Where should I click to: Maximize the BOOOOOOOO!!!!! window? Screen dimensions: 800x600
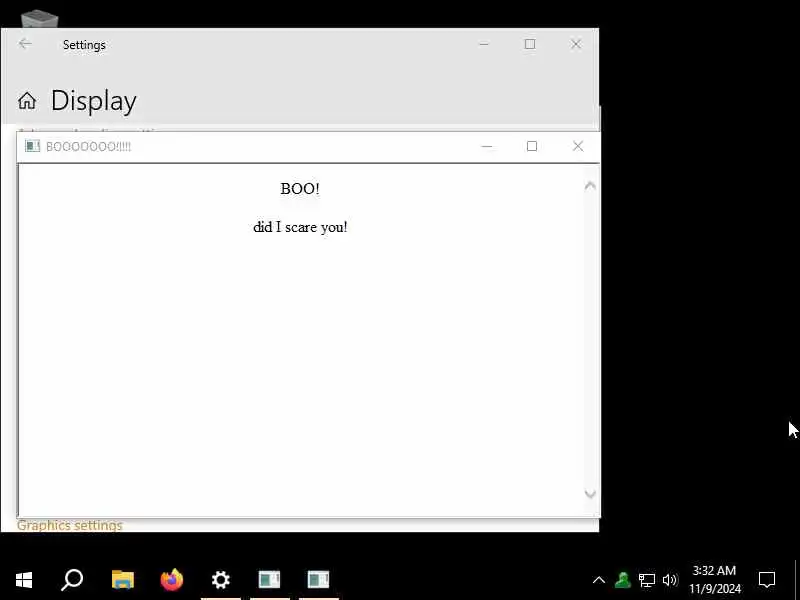pyautogui.click(x=532, y=146)
